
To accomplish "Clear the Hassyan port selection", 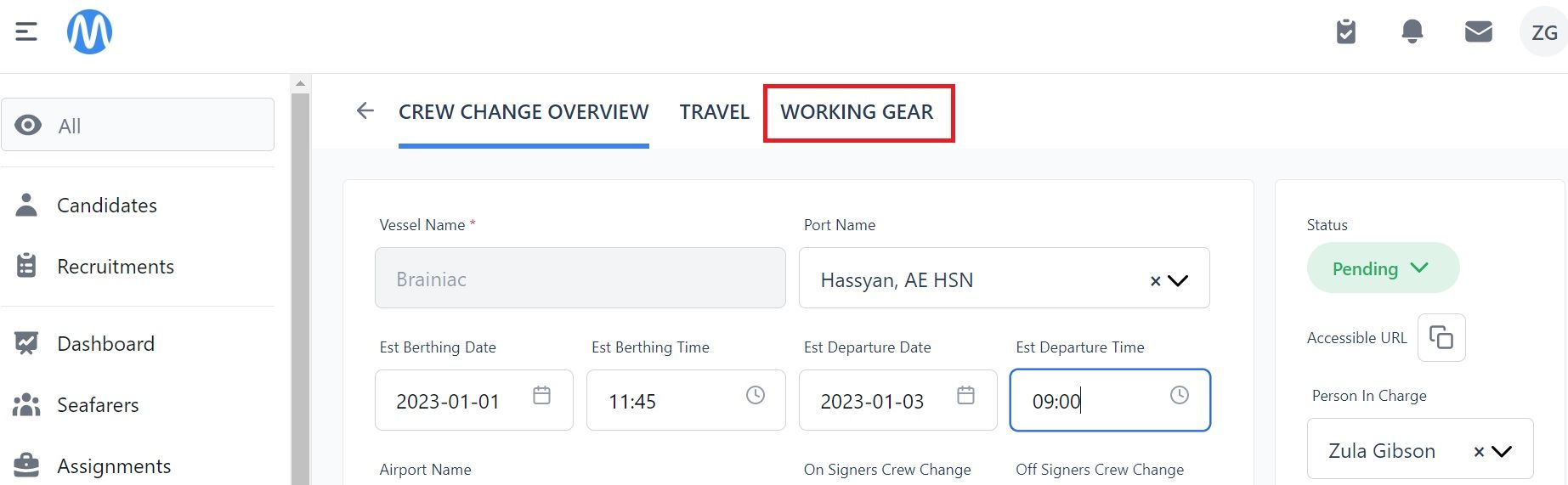I will pyautogui.click(x=1155, y=281).
